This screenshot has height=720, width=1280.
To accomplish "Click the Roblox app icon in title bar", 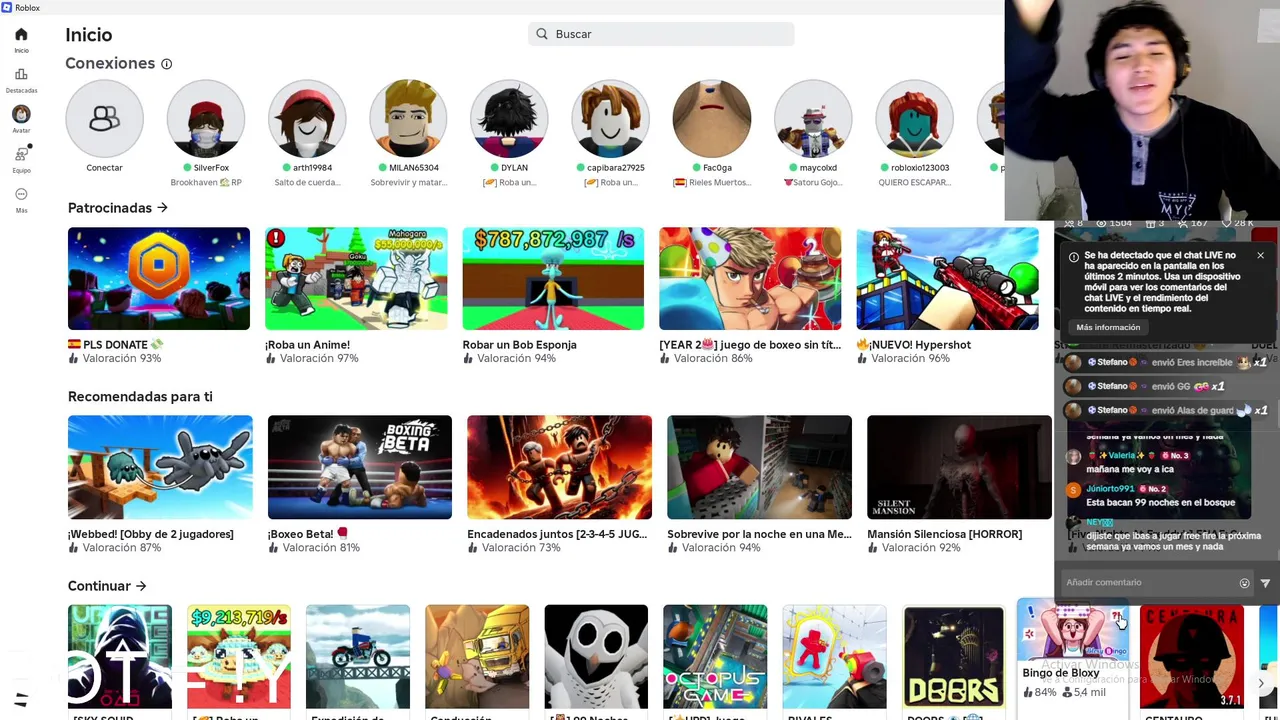I will click(7, 7).
